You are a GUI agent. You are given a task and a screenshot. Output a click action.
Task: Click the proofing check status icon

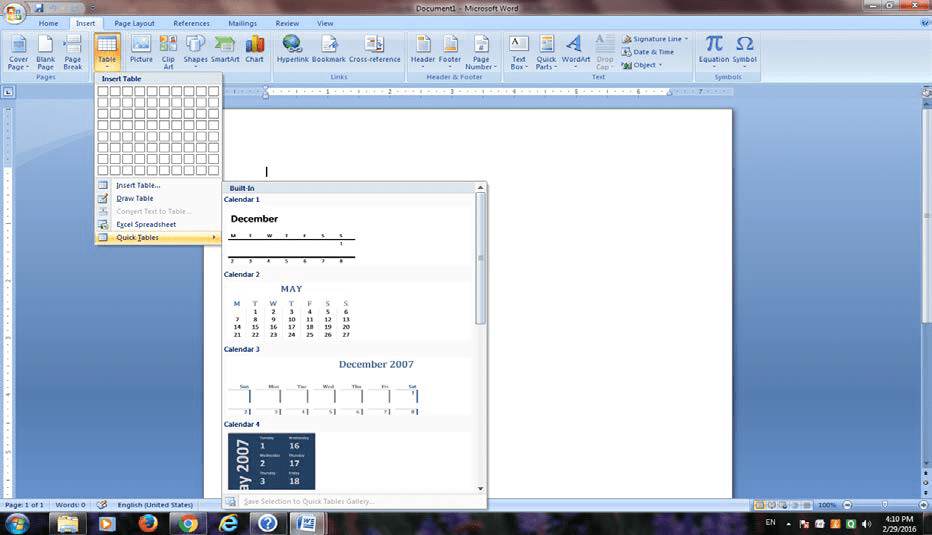tap(102, 505)
